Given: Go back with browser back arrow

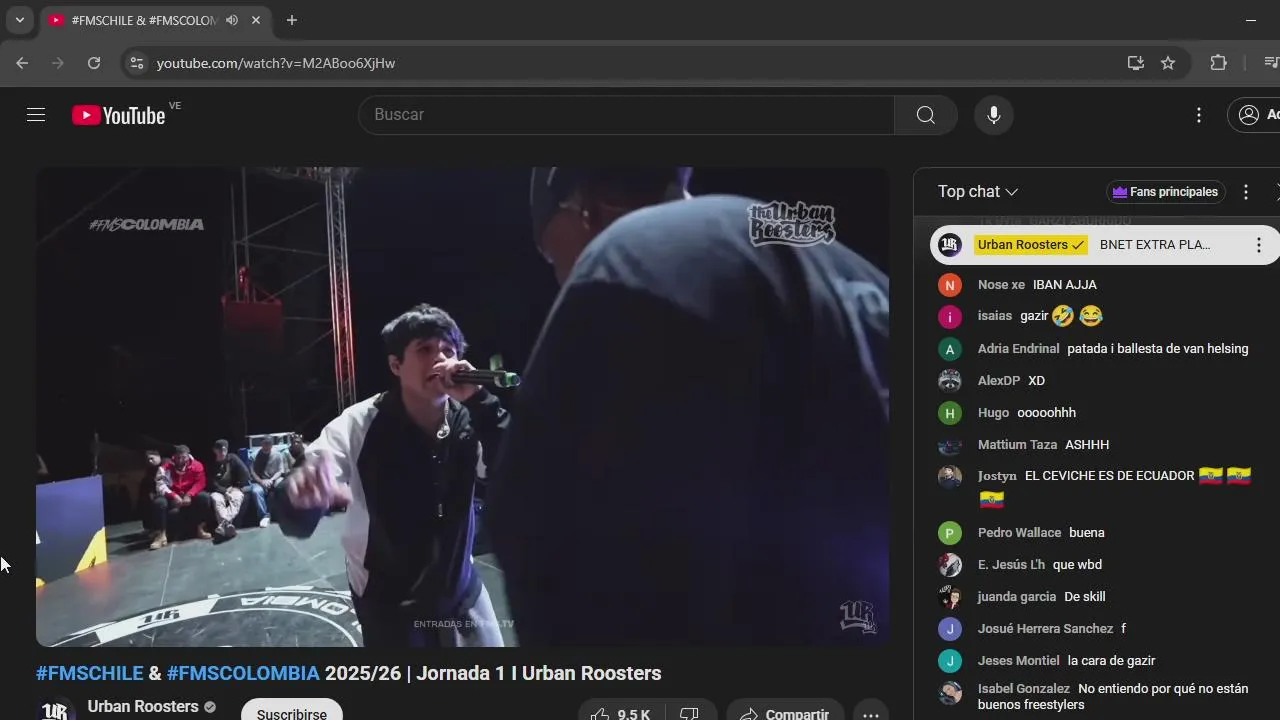Looking at the screenshot, I should (x=22, y=63).
